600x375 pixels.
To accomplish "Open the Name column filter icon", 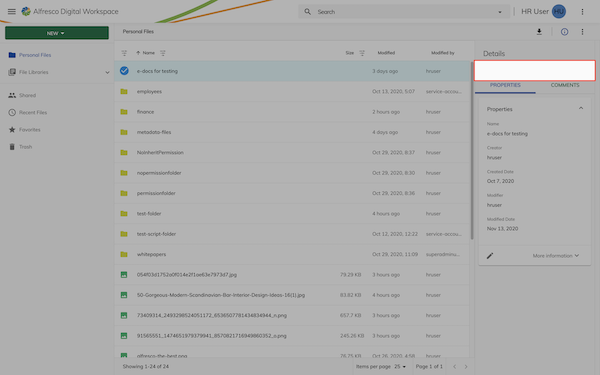I will pyautogui.click(x=163, y=53).
